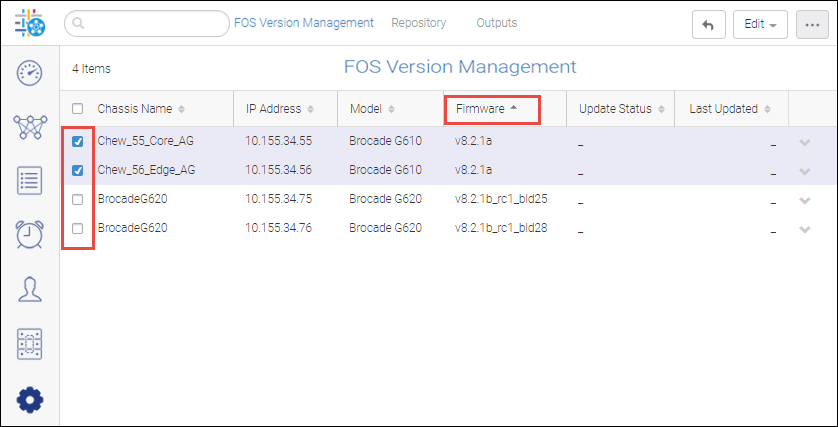The height and width of the screenshot is (427, 838).
Task: Open the topology network icon in sidebar
Action: (x=30, y=127)
